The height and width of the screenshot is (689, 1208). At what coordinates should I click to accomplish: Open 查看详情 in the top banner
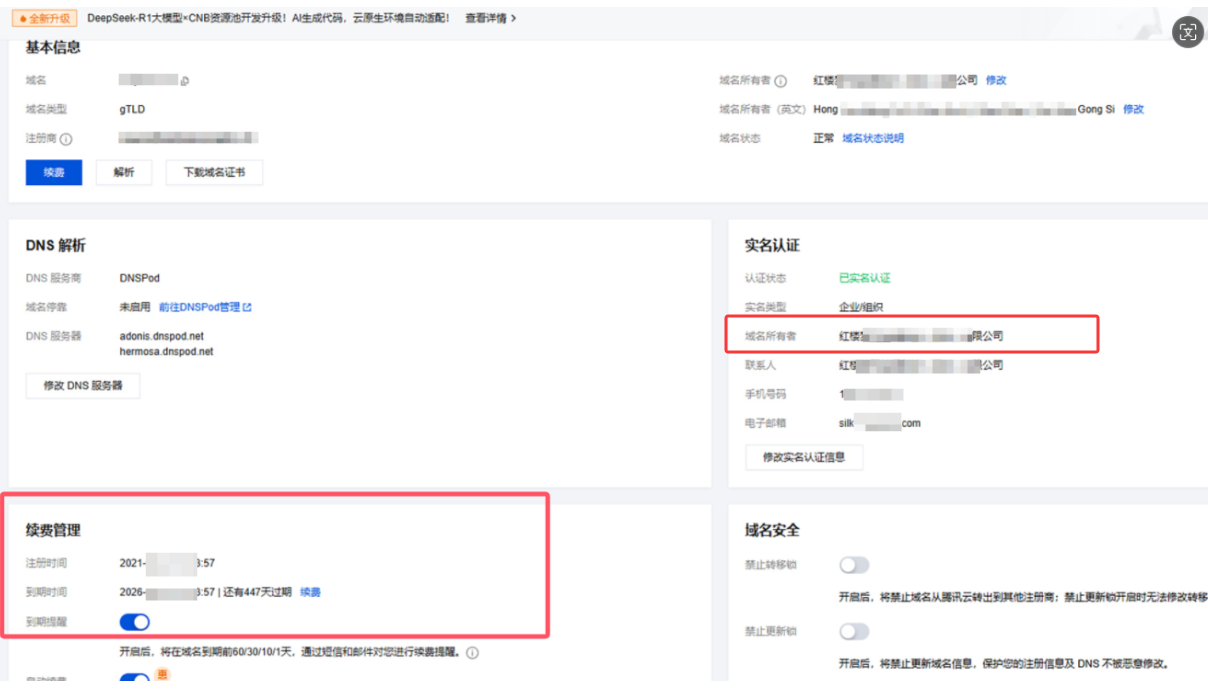click(490, 18)
